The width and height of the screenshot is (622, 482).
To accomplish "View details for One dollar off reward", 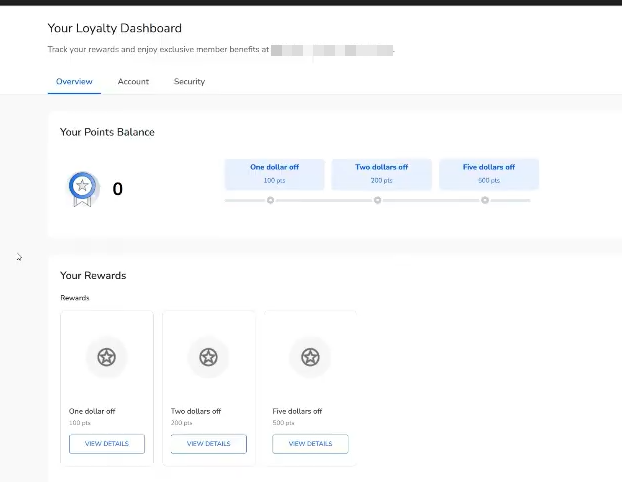I will click(x=107, y=443).
